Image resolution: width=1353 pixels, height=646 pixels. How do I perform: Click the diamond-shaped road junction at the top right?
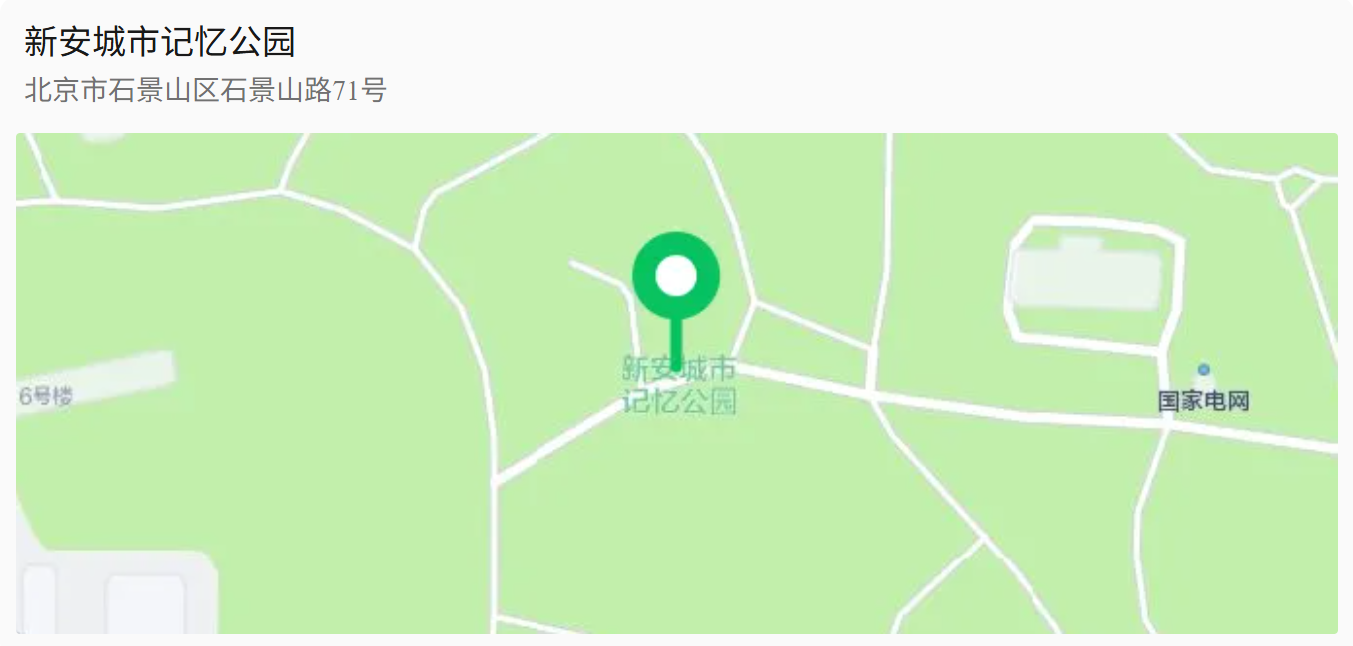(x=1298, y=187)
